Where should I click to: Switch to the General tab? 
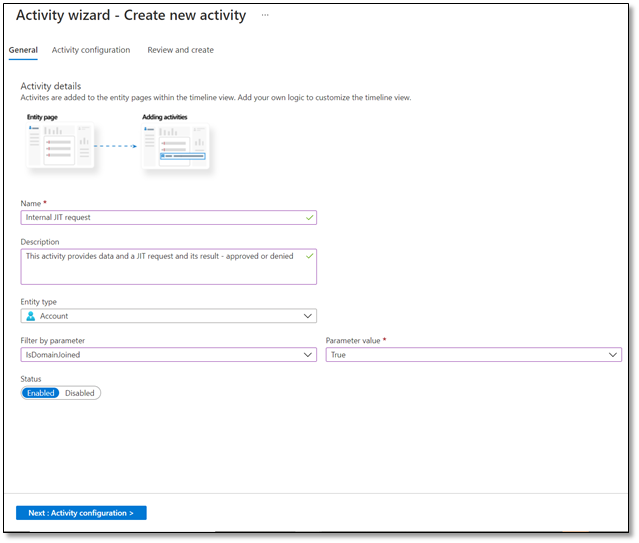pos(23,50)
